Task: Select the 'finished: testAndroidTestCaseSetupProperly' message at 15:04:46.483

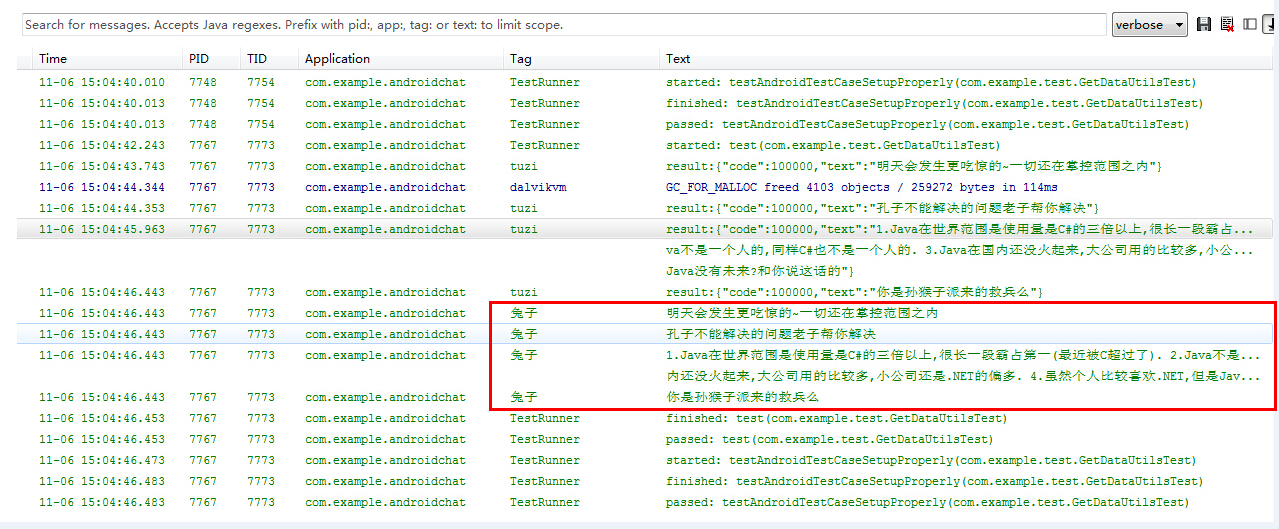Action: pos(934,482)
